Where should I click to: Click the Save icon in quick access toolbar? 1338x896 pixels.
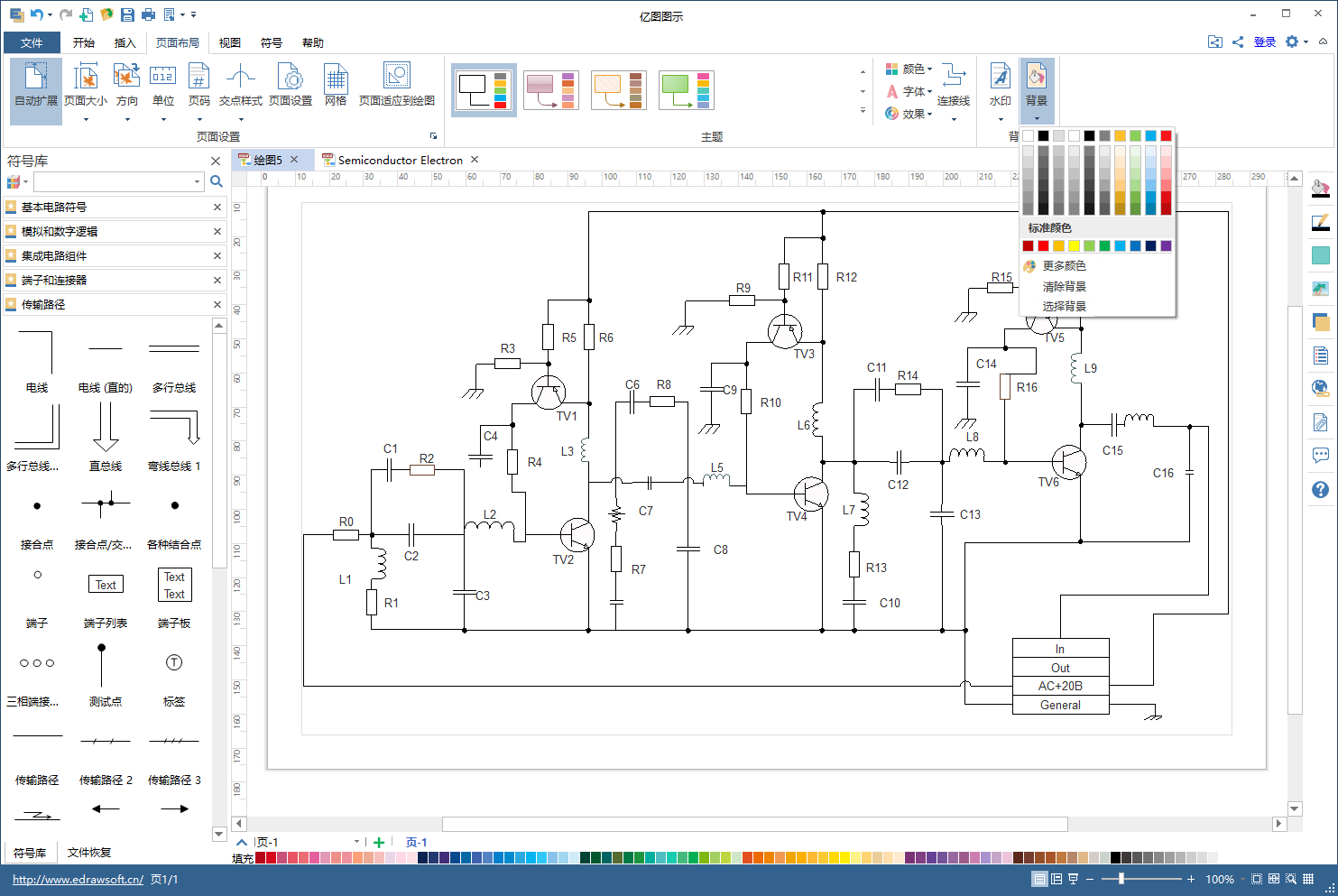point(127,14)
